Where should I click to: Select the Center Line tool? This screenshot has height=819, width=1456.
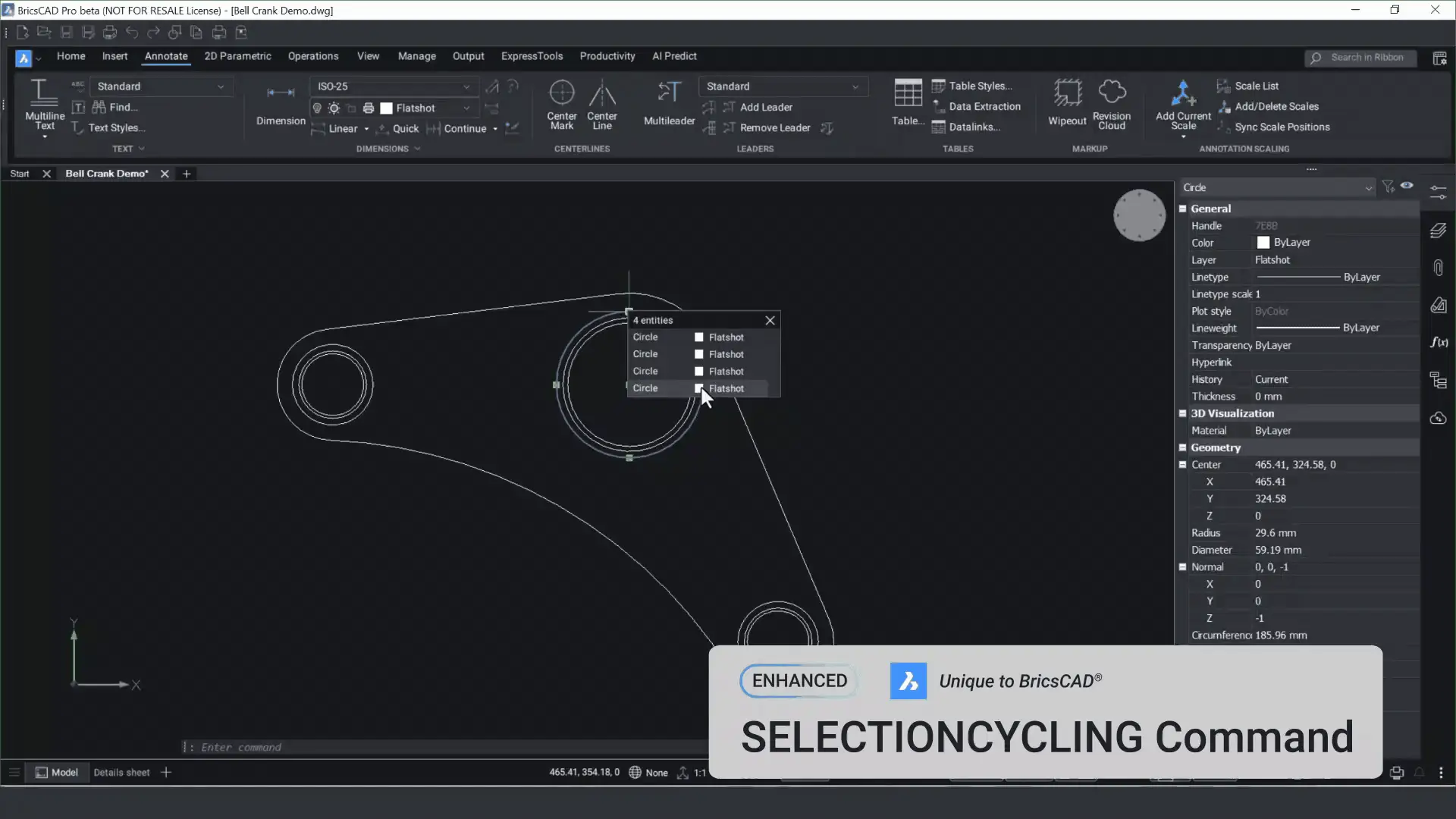pos(602,93)
